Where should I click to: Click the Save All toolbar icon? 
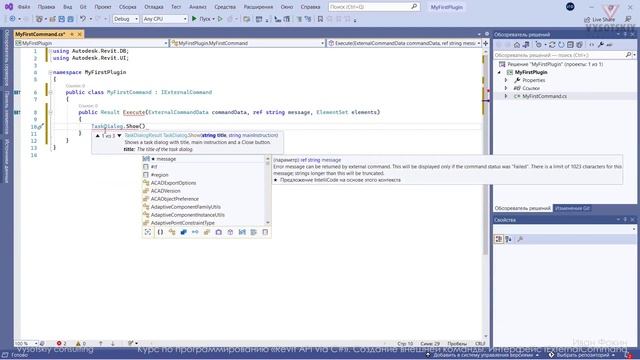pos(70,19)
